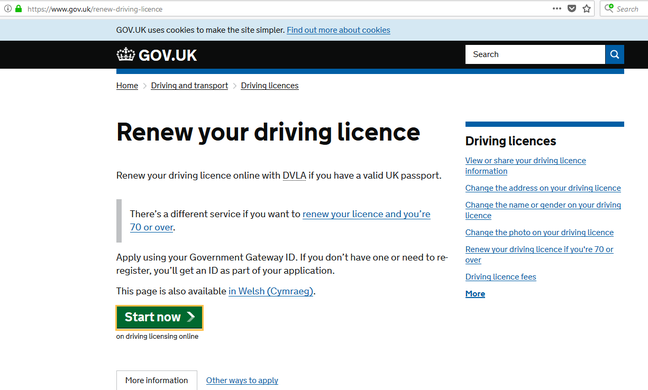Viewport: 648px width, 390px height.
Task: Click the GOV.UK header wordmark text
Action: [x=167, y=55]
